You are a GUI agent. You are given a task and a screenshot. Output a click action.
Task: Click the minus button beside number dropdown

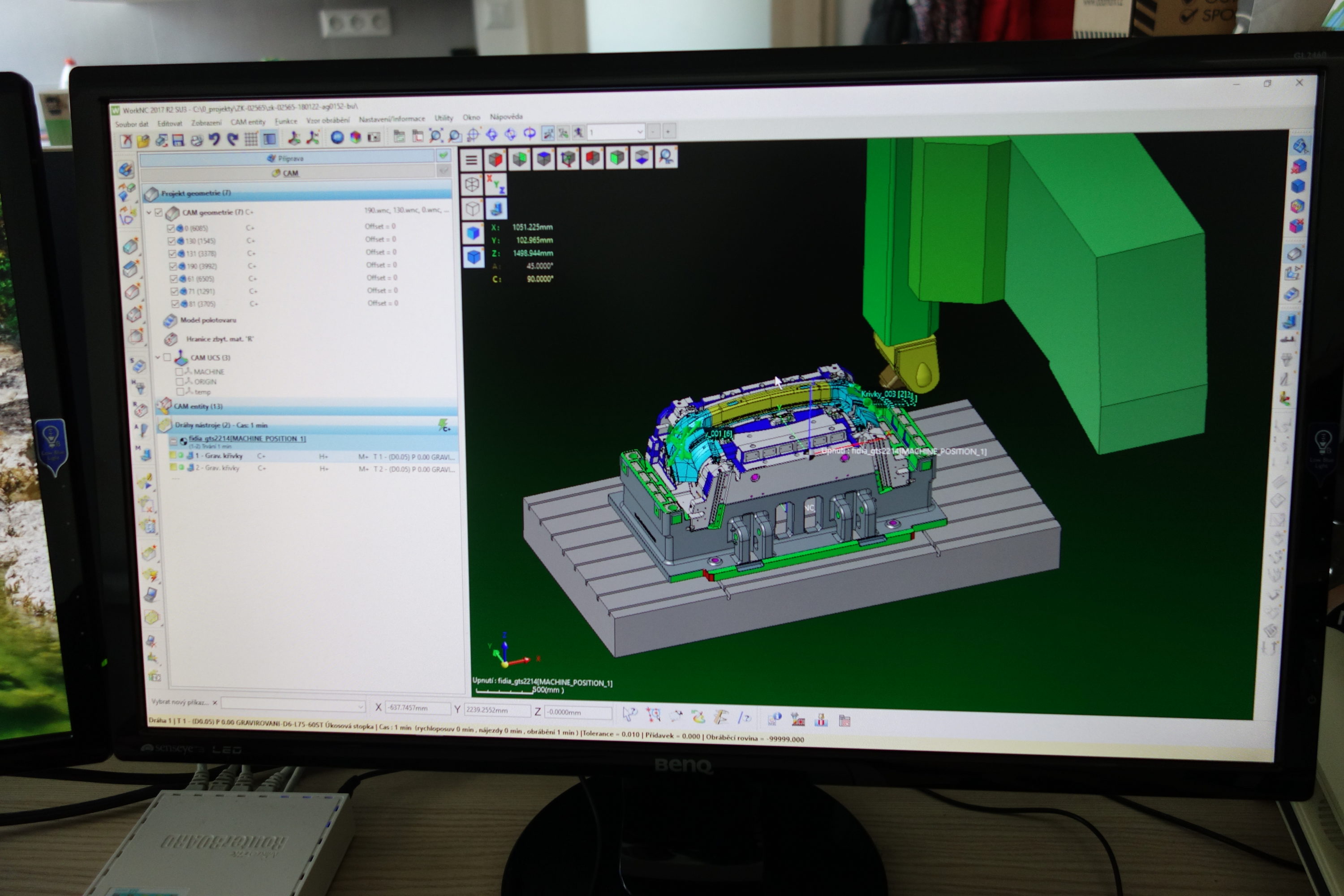point(654,131)
